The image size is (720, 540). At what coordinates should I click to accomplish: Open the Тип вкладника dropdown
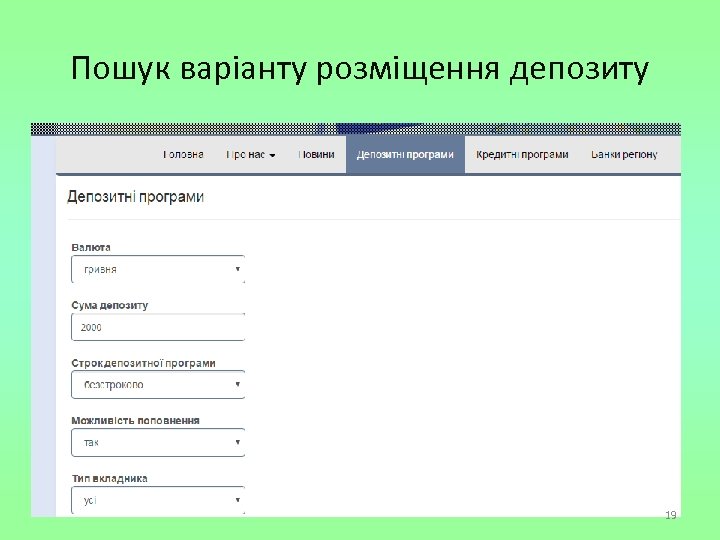[x=158, y=500]
